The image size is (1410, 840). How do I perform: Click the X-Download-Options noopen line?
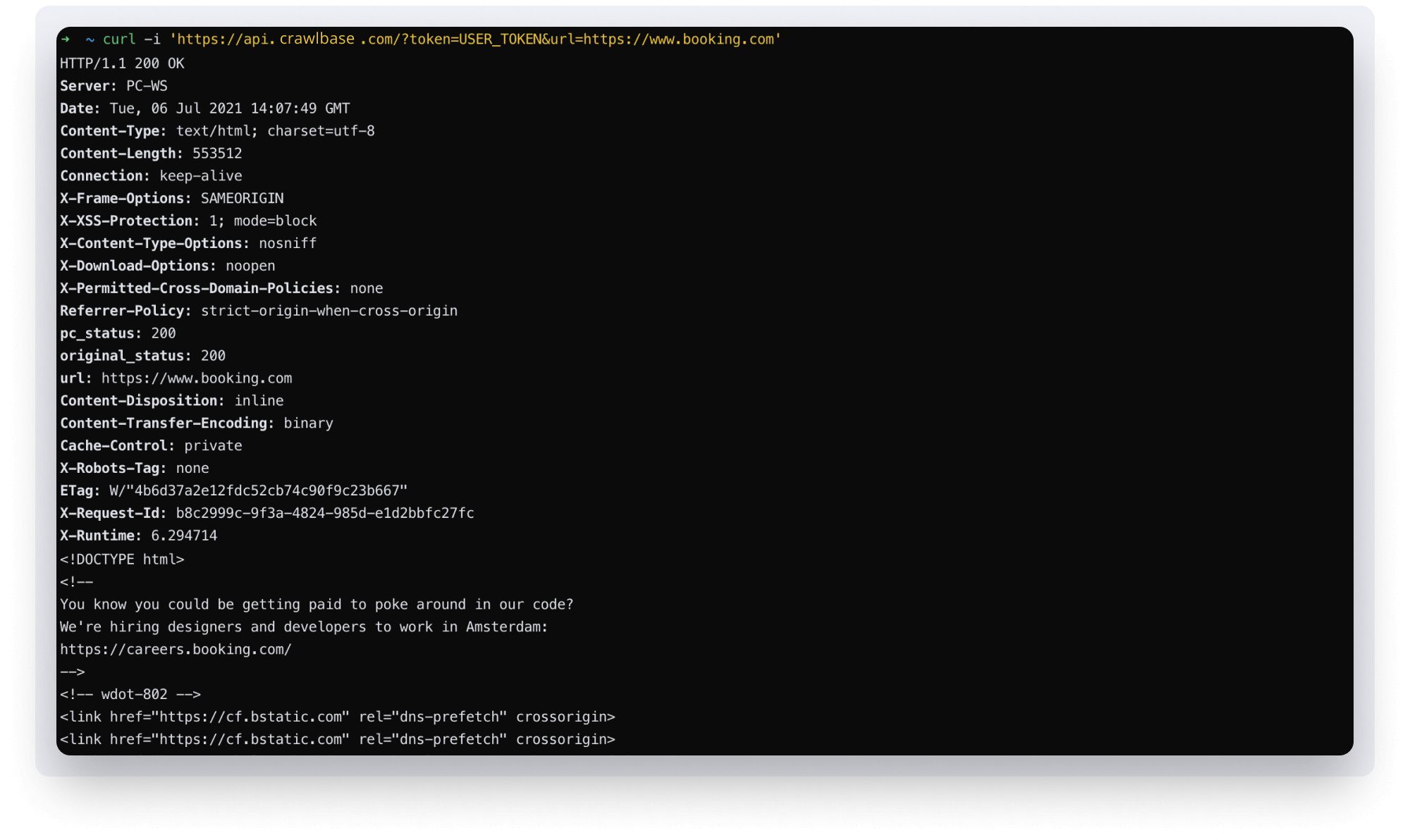coord(168,266)
